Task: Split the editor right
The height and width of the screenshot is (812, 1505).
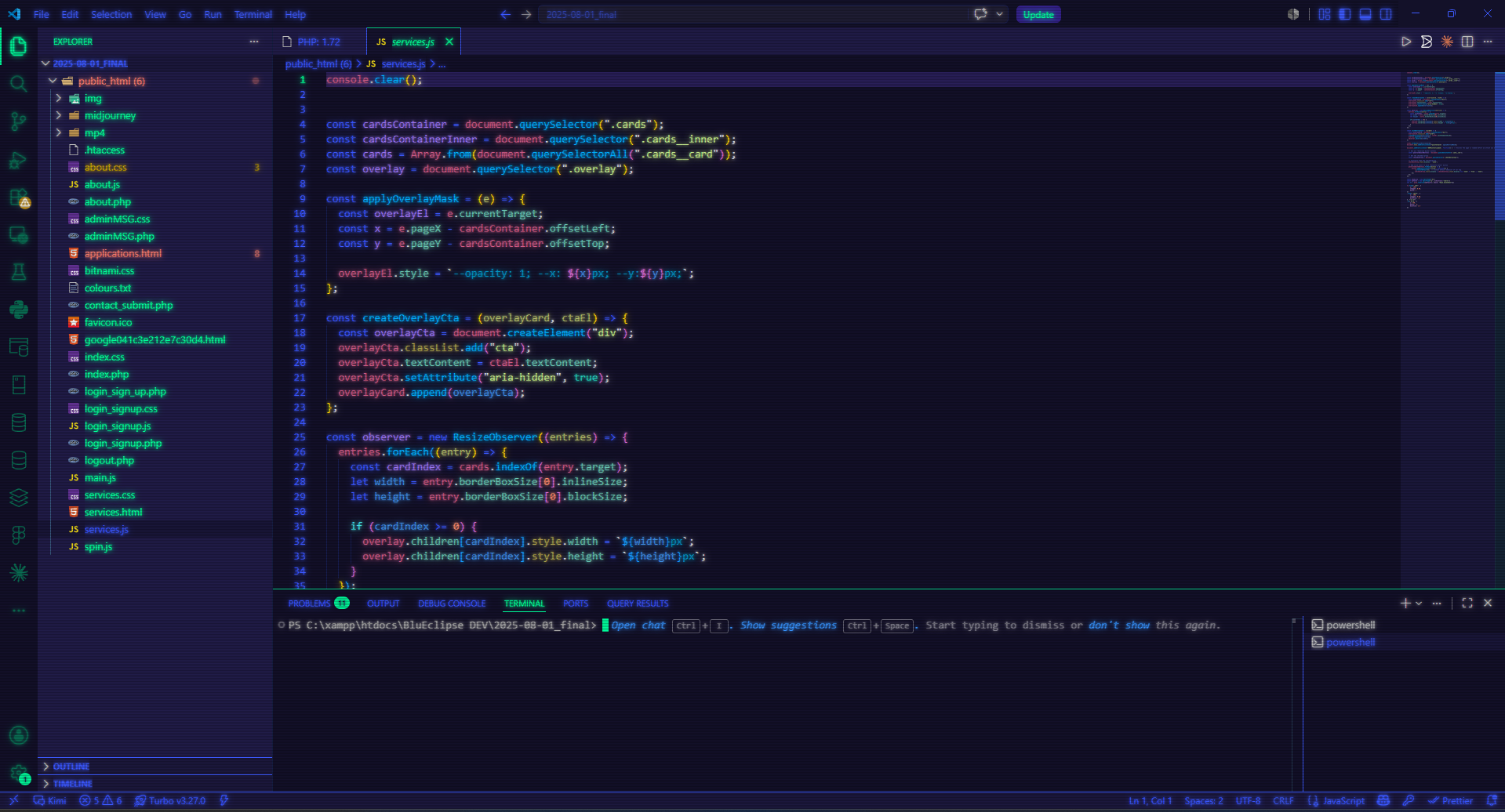Action: pos(1467,42)
